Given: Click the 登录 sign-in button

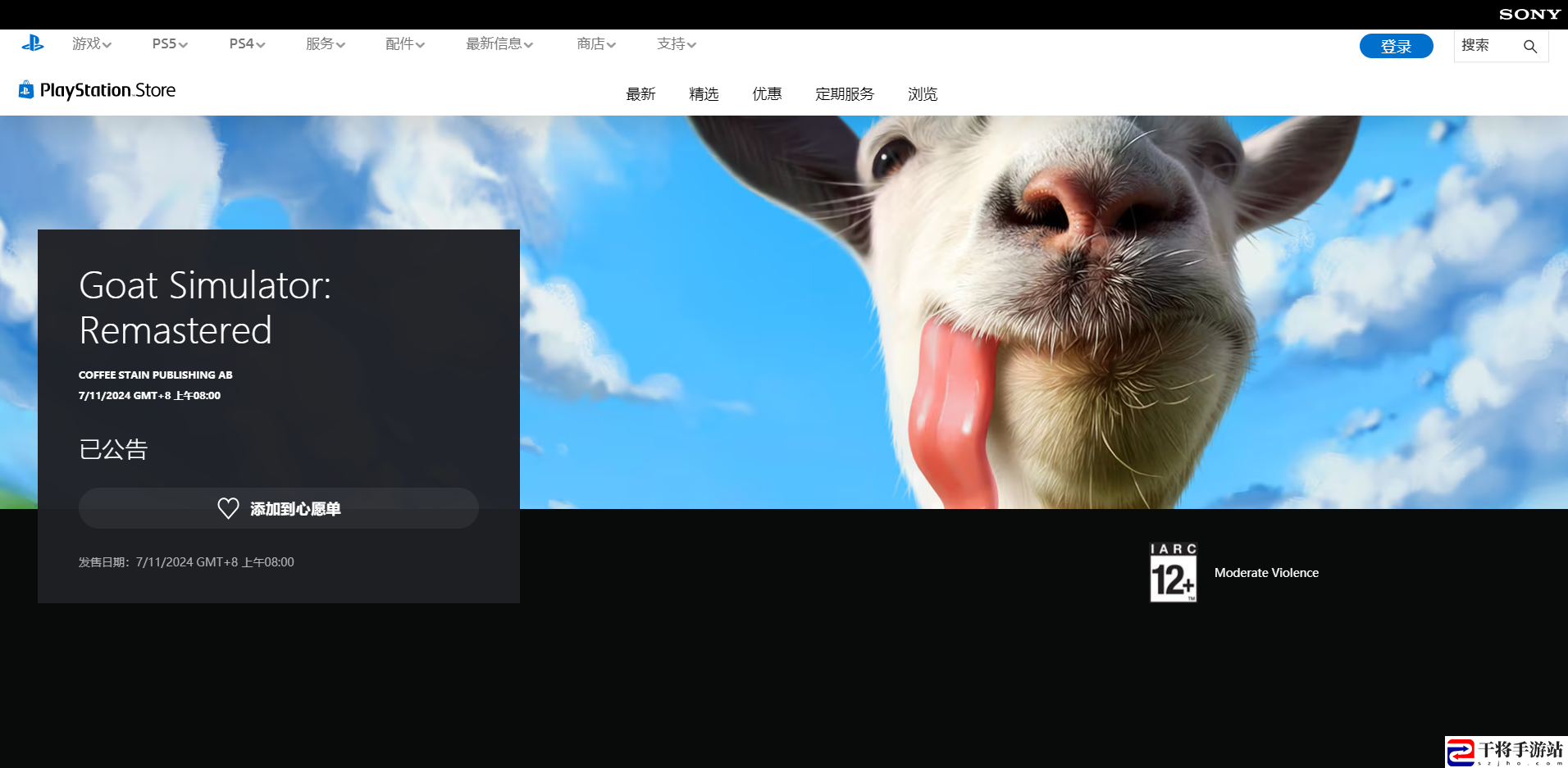Looking at the screenshot, I should pyautogui.click(x=1396, y=46).
